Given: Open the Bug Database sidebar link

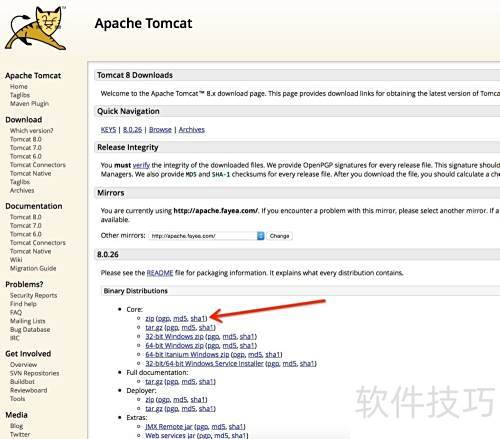Looking at the screenshot, I should tap(30, 330).
